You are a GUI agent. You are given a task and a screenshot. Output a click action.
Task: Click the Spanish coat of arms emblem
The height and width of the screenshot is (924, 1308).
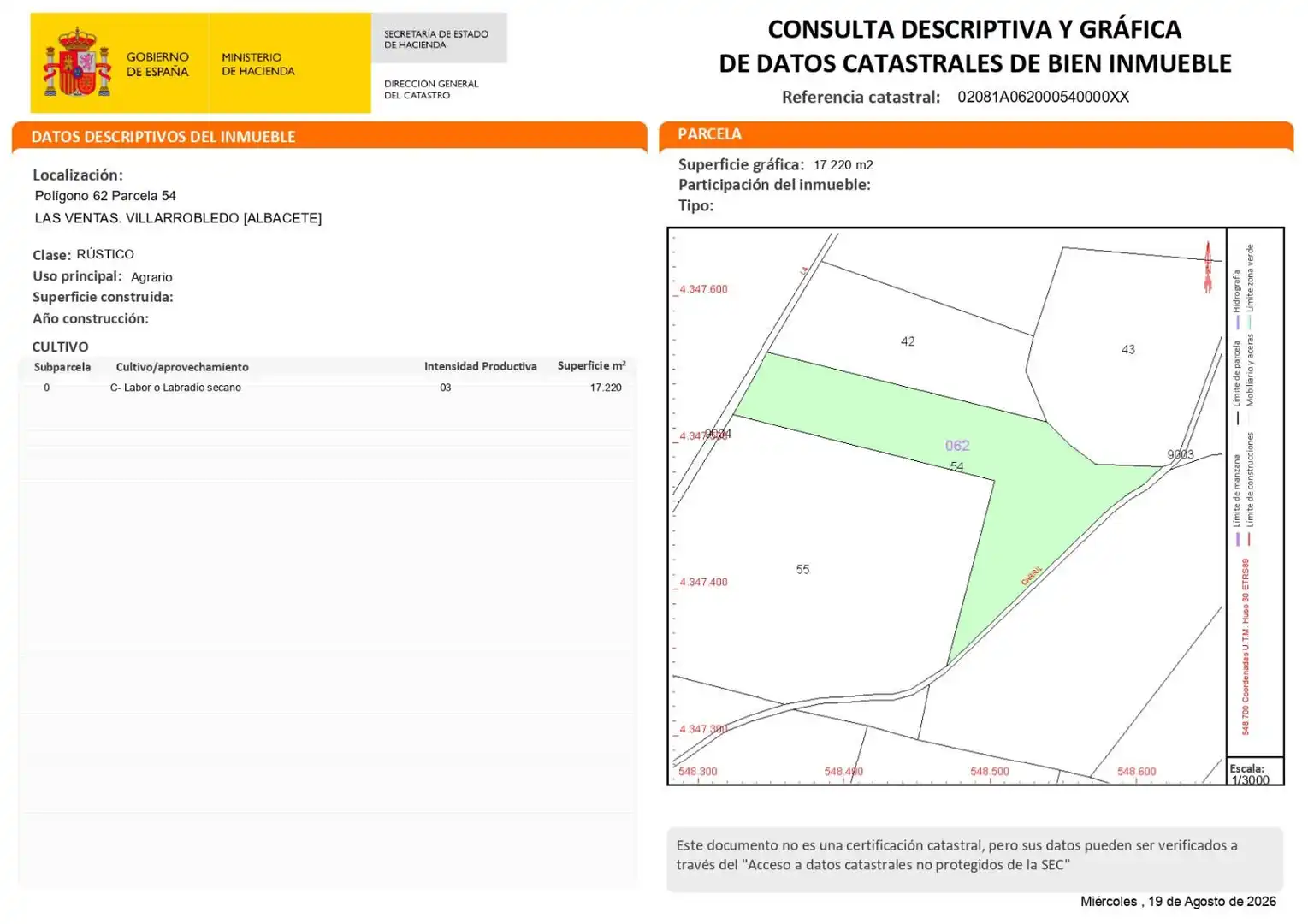pos(77,62)
